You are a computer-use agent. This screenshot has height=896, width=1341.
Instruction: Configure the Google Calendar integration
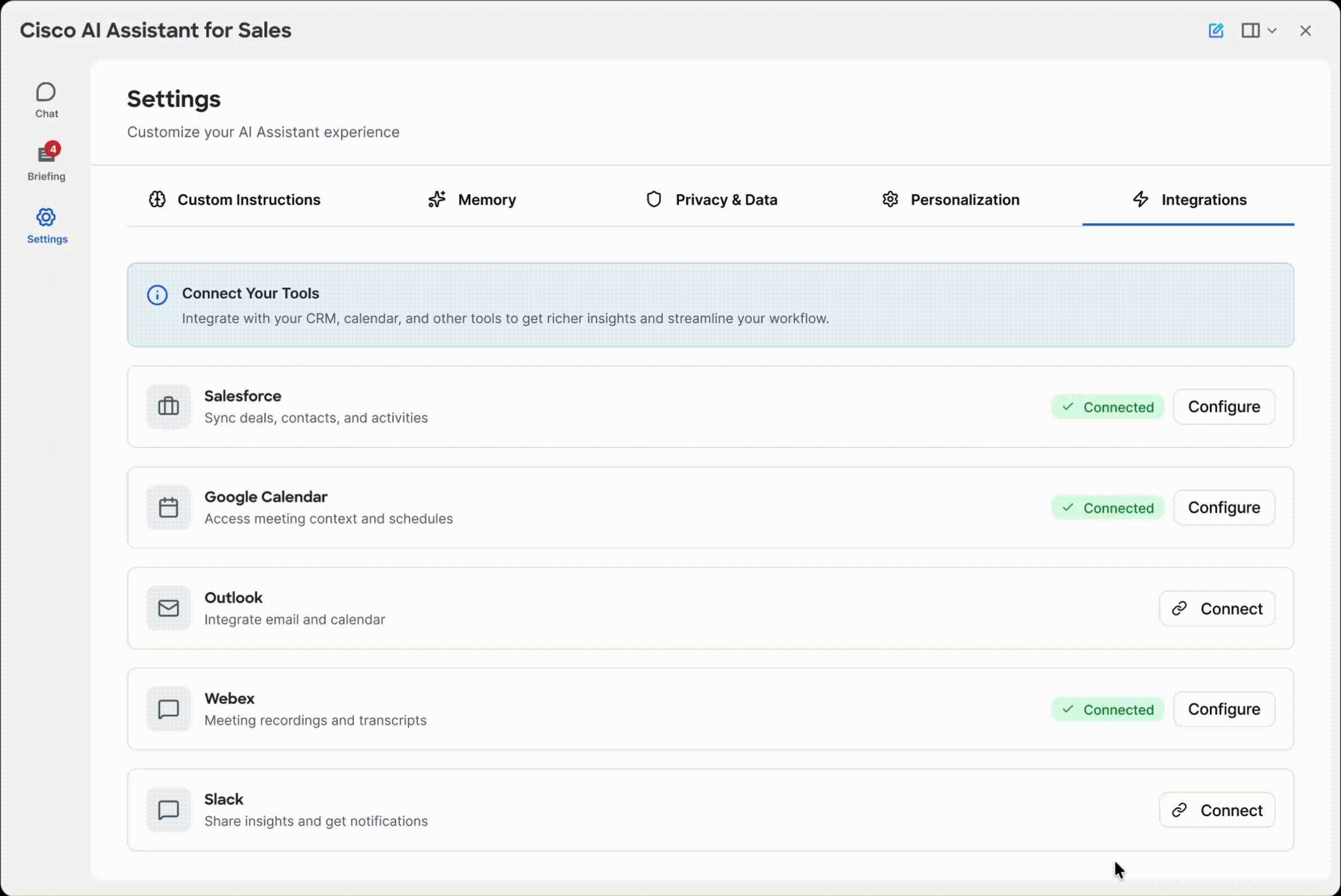(1224, 507)
